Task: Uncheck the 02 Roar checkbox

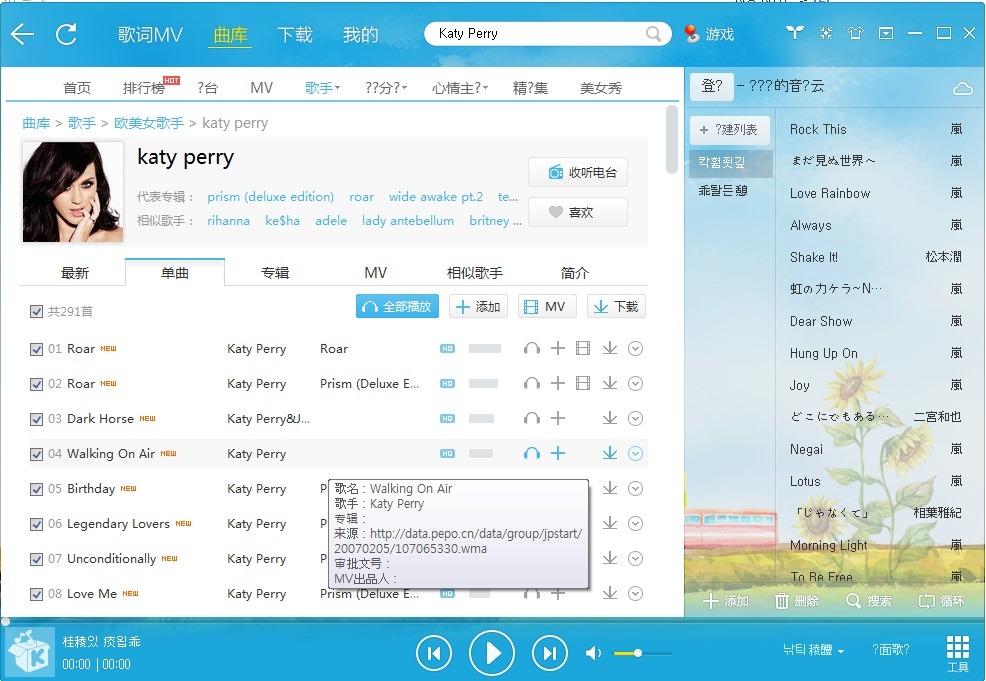Action: pyautogui.click(x=36, y=384)
